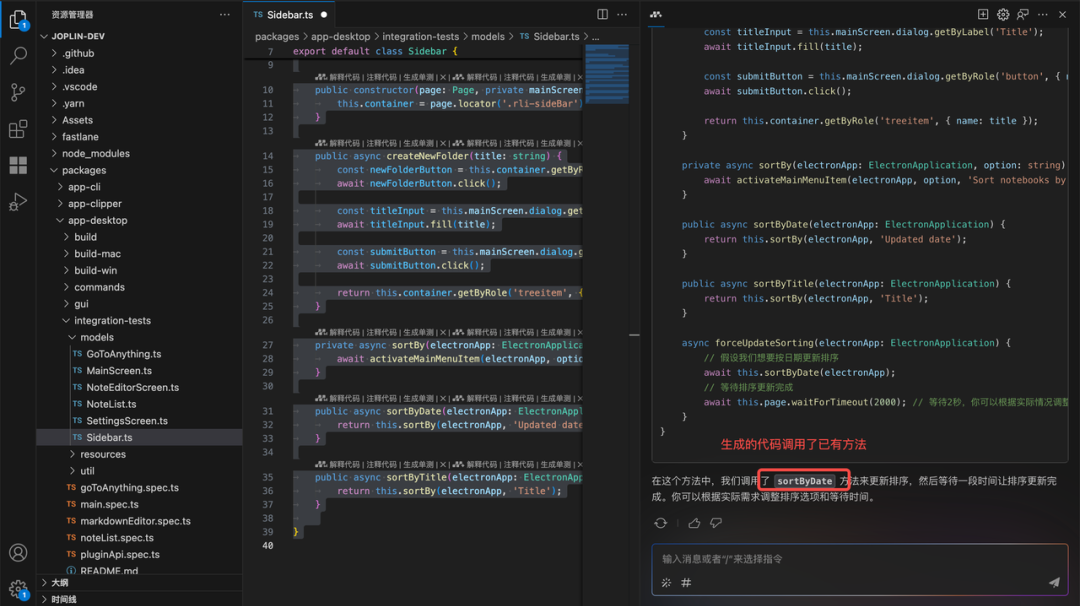
Task: Start a new chat with the plus icon
Action: pyautogui.click(x=983, y=15)
